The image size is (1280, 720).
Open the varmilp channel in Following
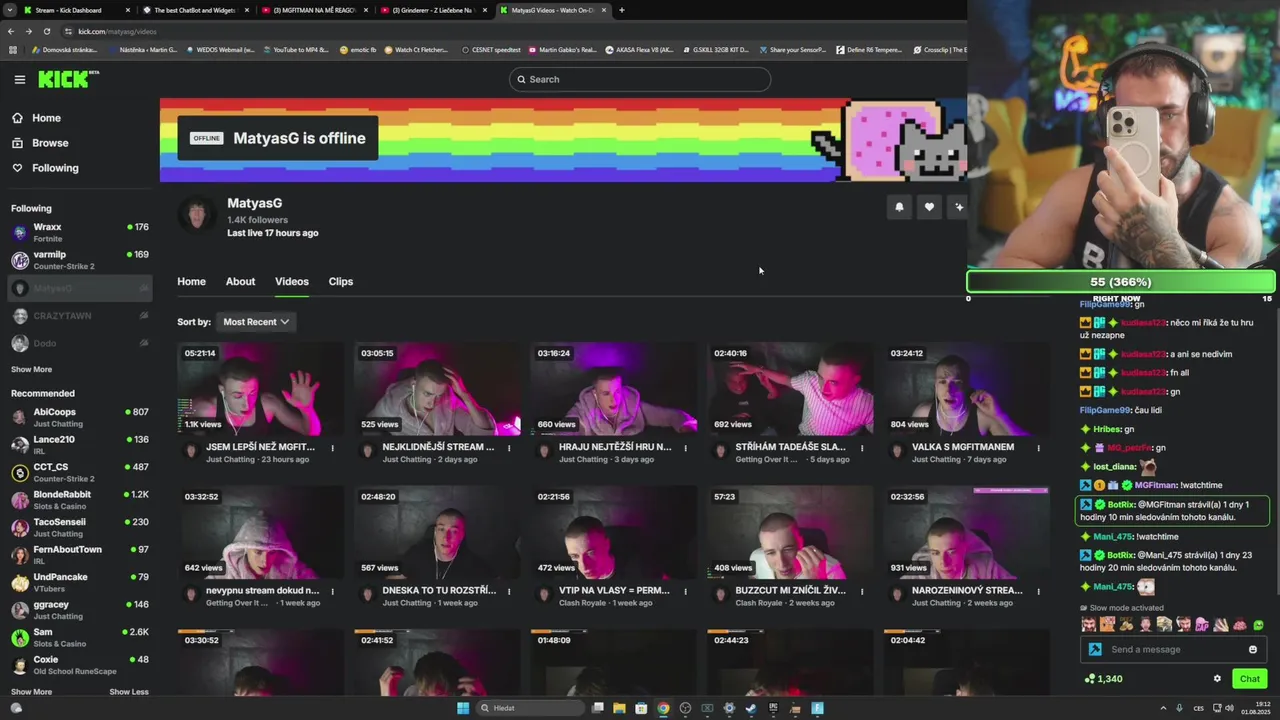pos(80,260)
